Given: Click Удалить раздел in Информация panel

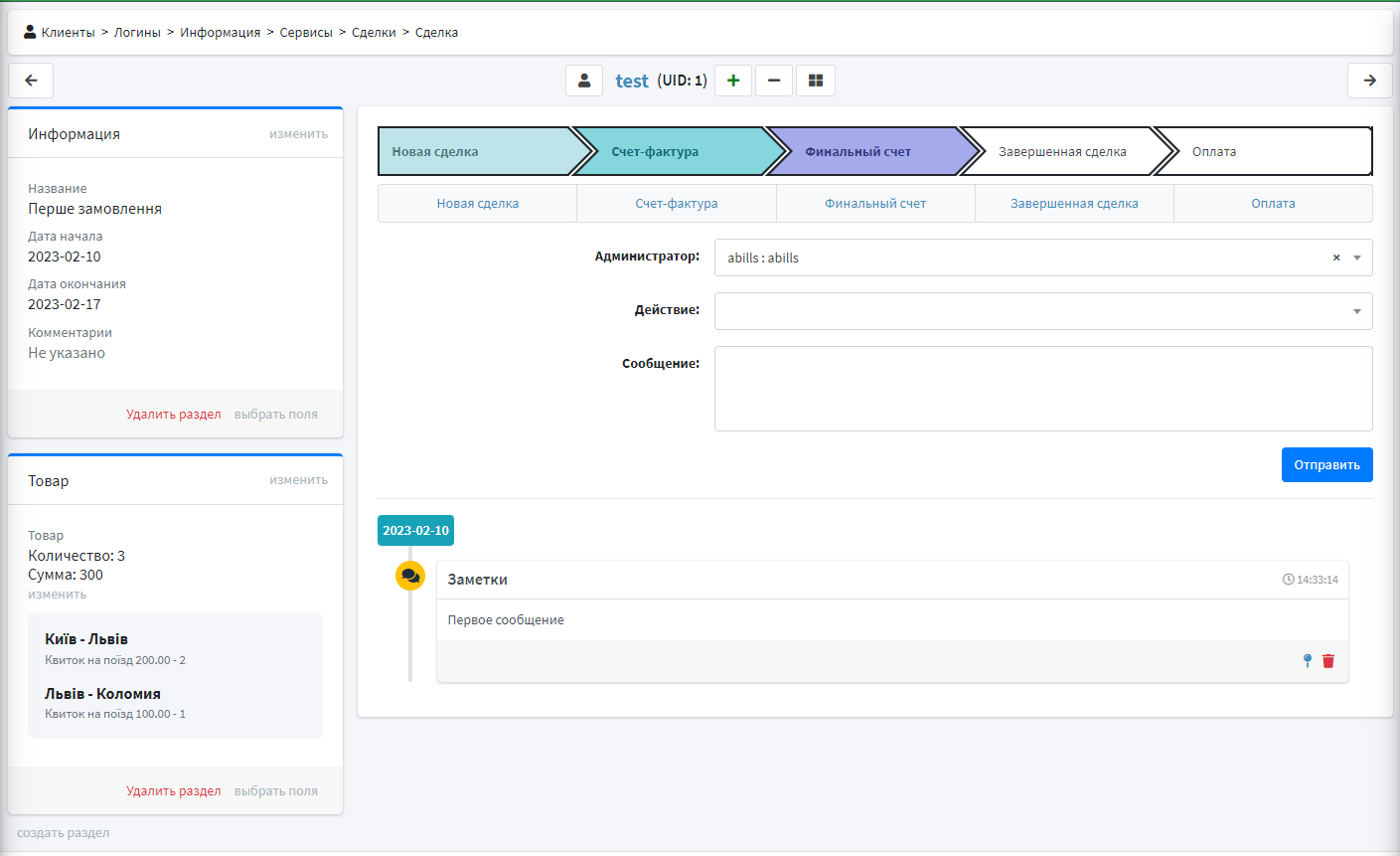Looking at the screenshot, I should tap(174, 415).
